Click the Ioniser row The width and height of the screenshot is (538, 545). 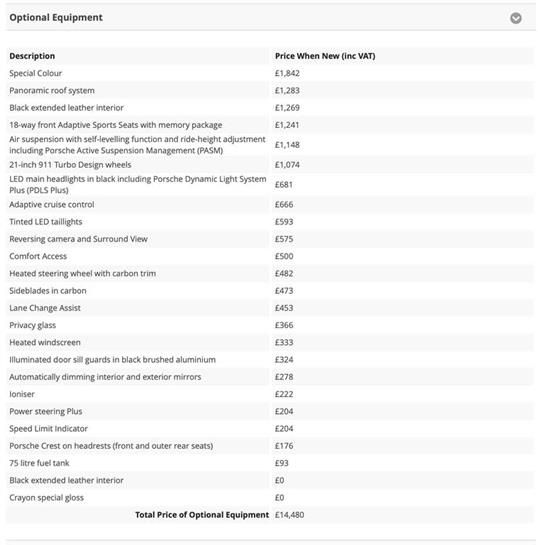(270, 394)
